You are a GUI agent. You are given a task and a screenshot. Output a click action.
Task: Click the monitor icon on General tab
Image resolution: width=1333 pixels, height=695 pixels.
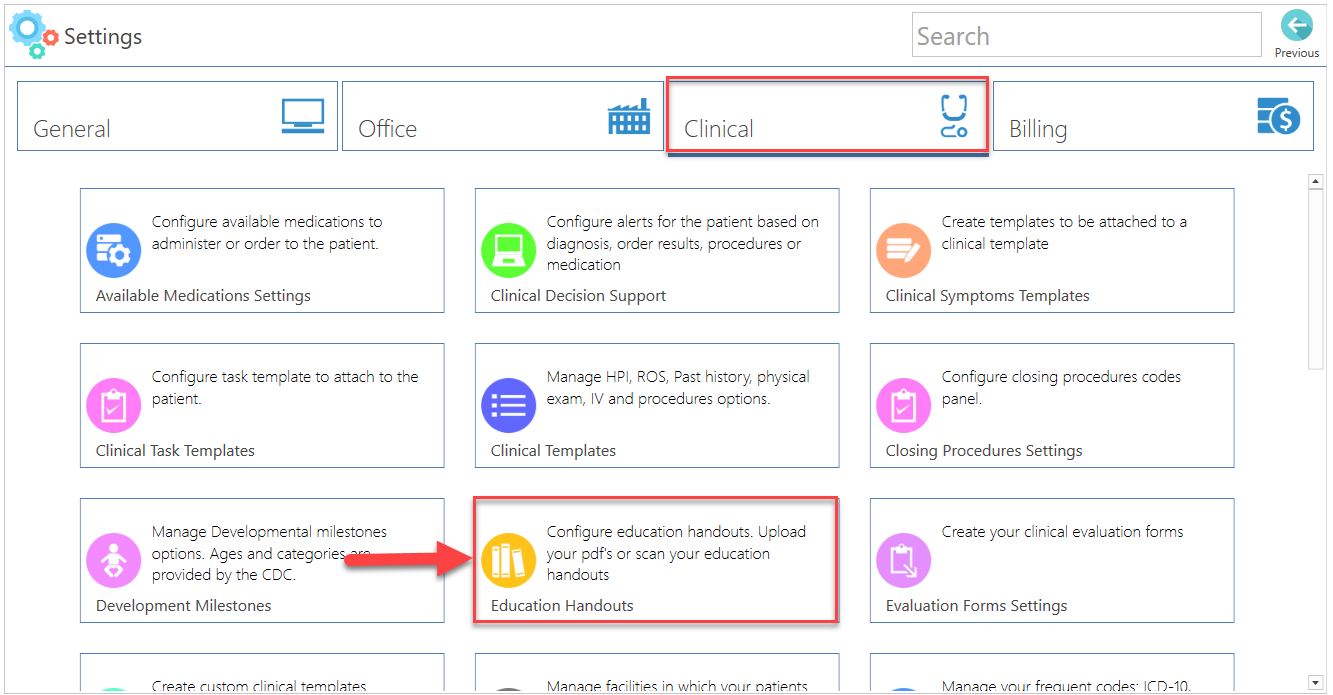[302, 116]
